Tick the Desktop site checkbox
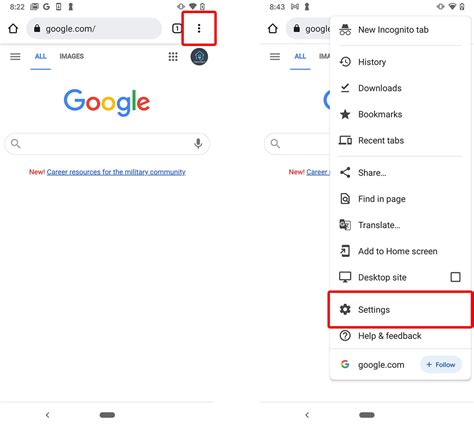 pyautogui.click(x=455, y=277)
